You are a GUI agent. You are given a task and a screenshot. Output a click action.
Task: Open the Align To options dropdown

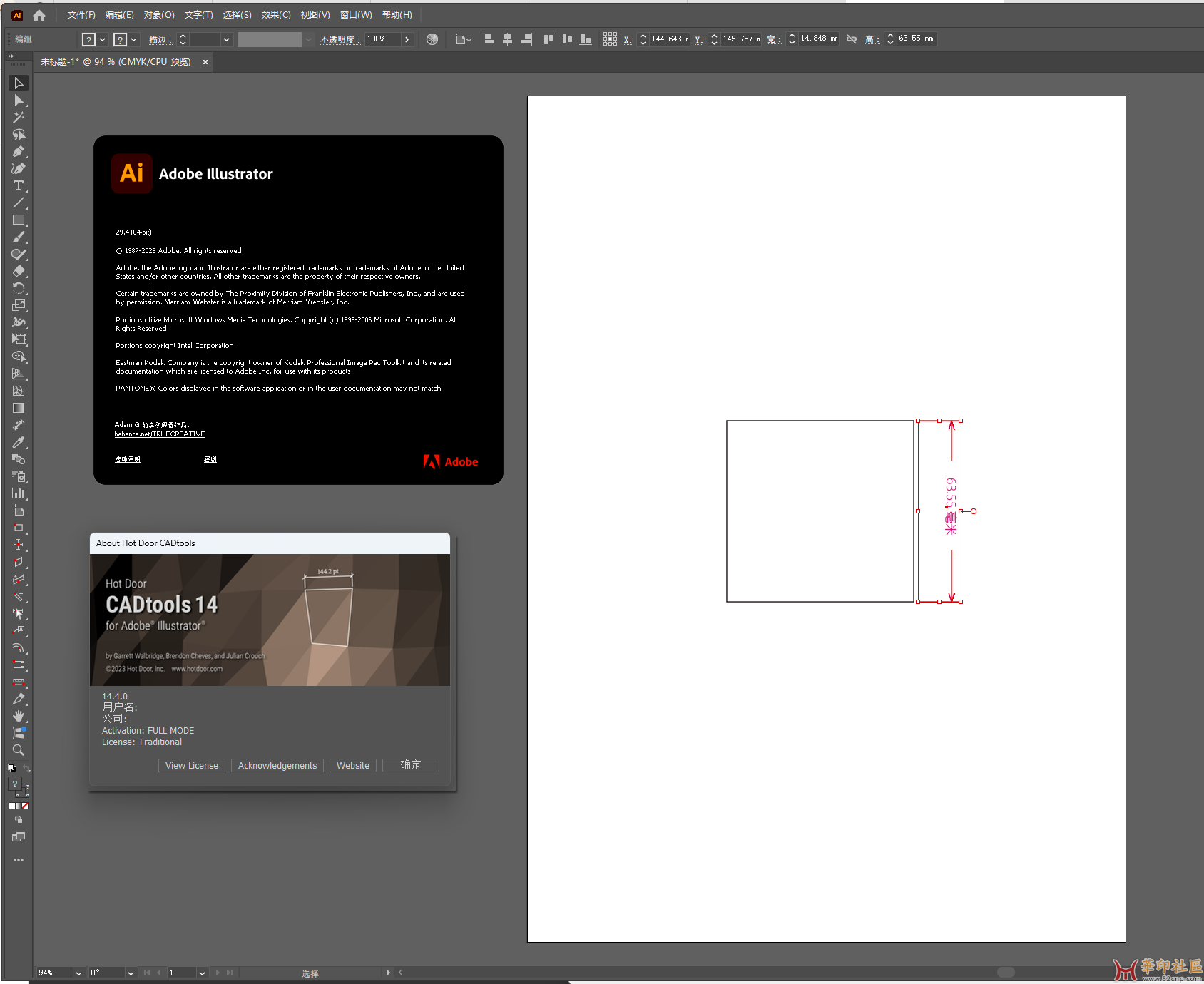tap(464, 40)
